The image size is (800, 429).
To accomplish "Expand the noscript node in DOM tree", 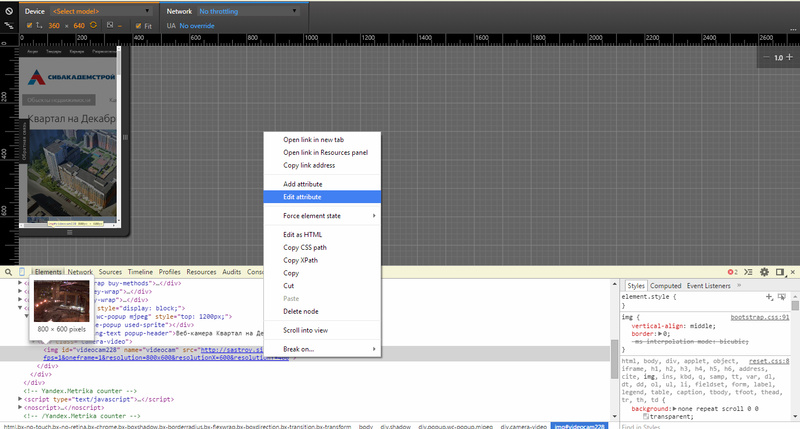I will point(22,406).
